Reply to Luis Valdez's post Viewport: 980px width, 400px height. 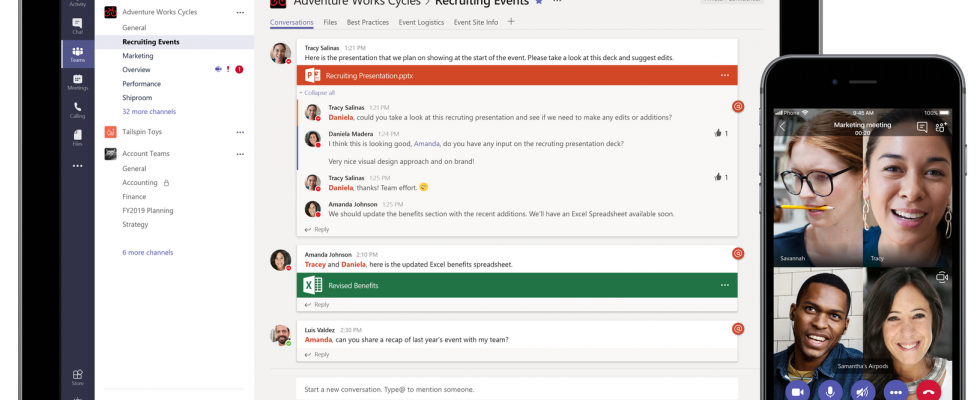pyautogui.click(x=317, y=354)
